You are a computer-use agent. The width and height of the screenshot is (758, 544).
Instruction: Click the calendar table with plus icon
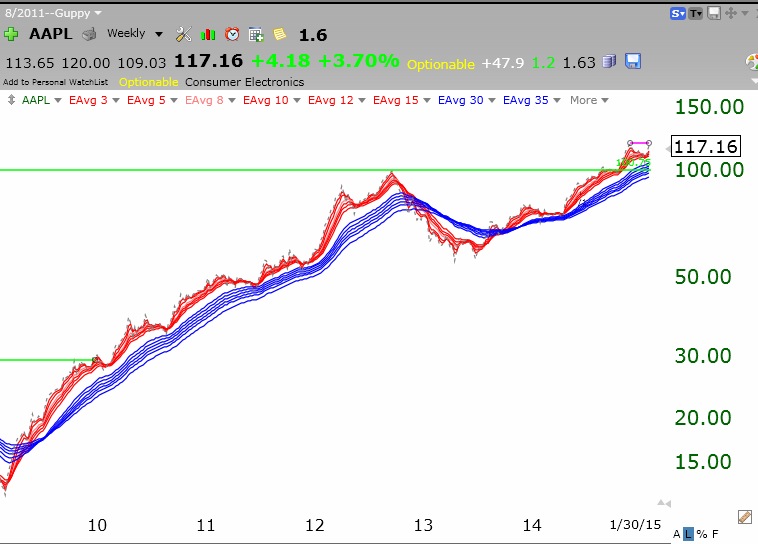coord(256,34)
